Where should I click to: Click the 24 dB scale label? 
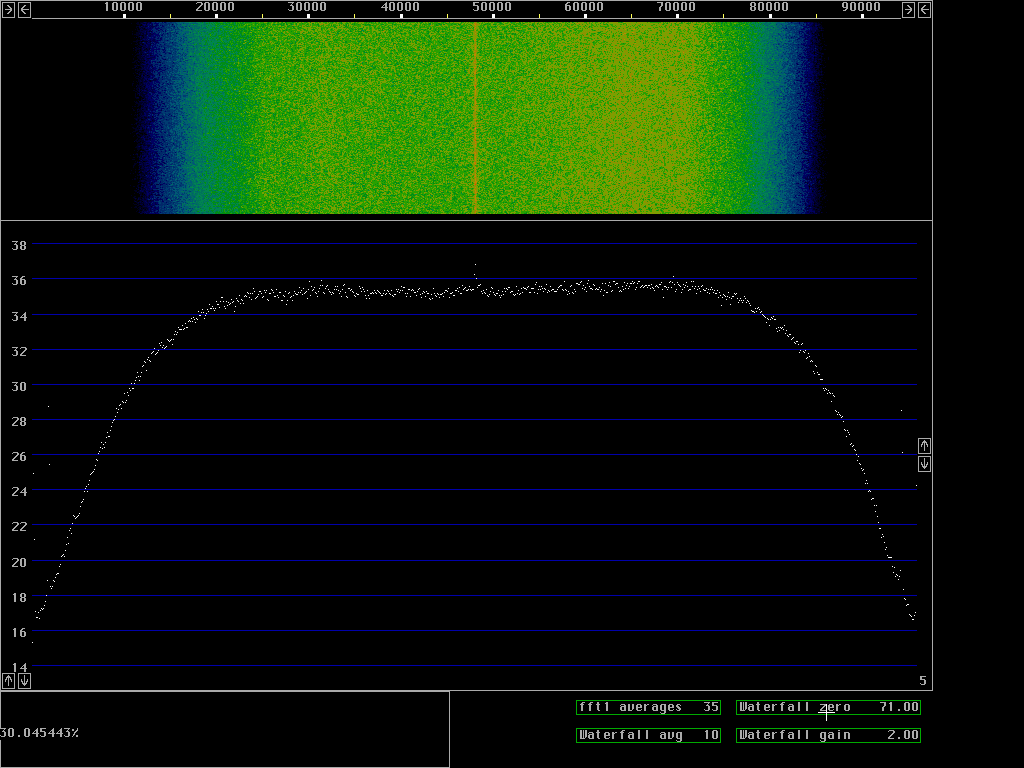[19, 492]
